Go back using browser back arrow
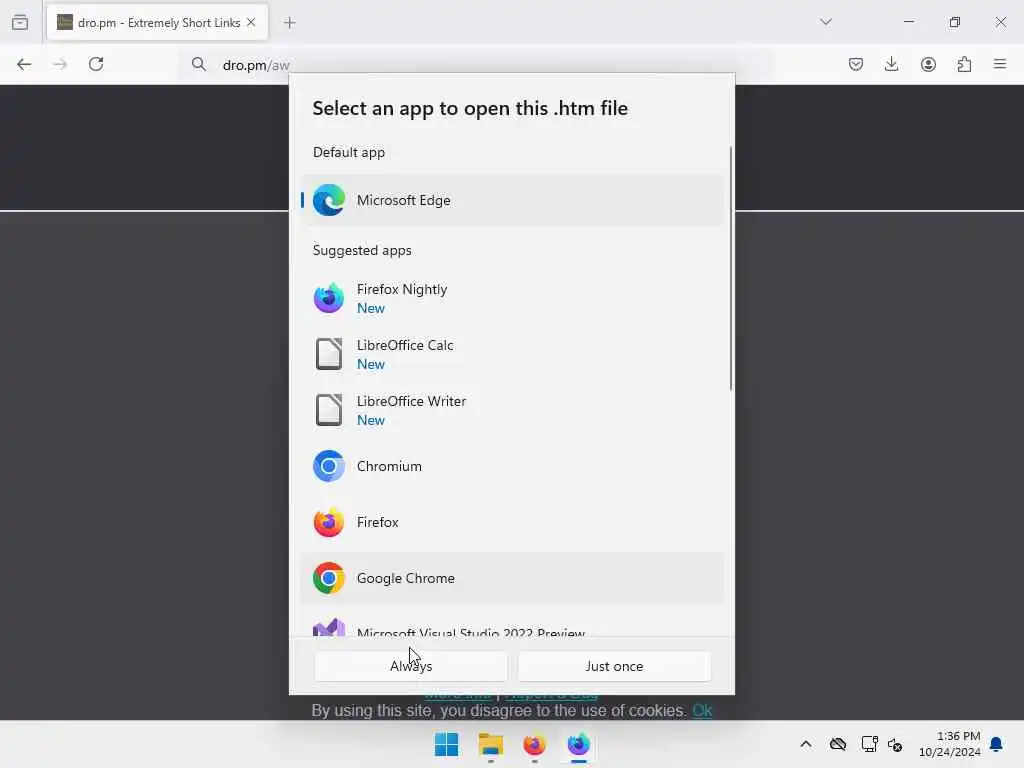This screenshot has width=1024, height=768. coord(24,64)
